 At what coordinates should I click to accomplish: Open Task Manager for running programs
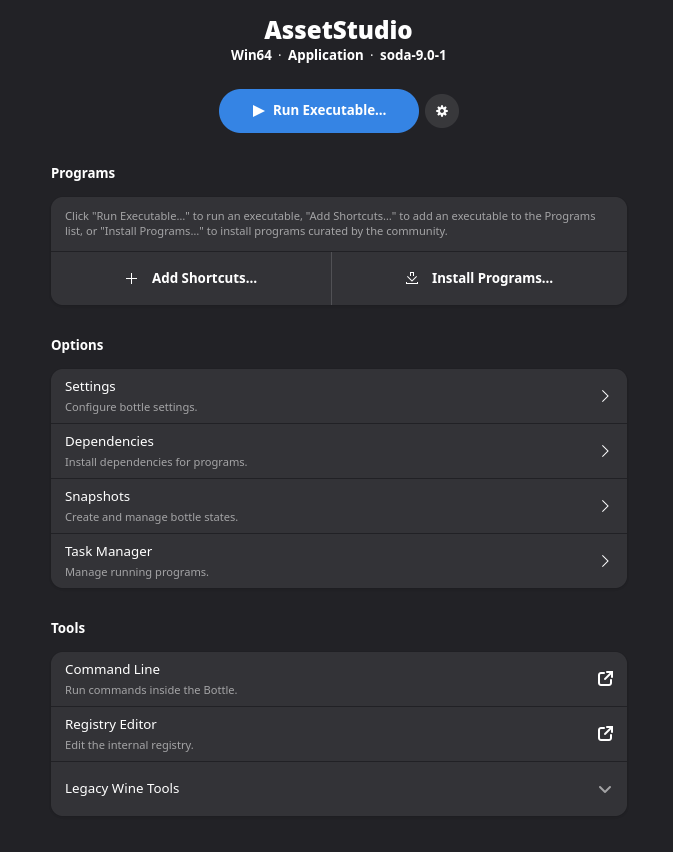click(300, 561)
